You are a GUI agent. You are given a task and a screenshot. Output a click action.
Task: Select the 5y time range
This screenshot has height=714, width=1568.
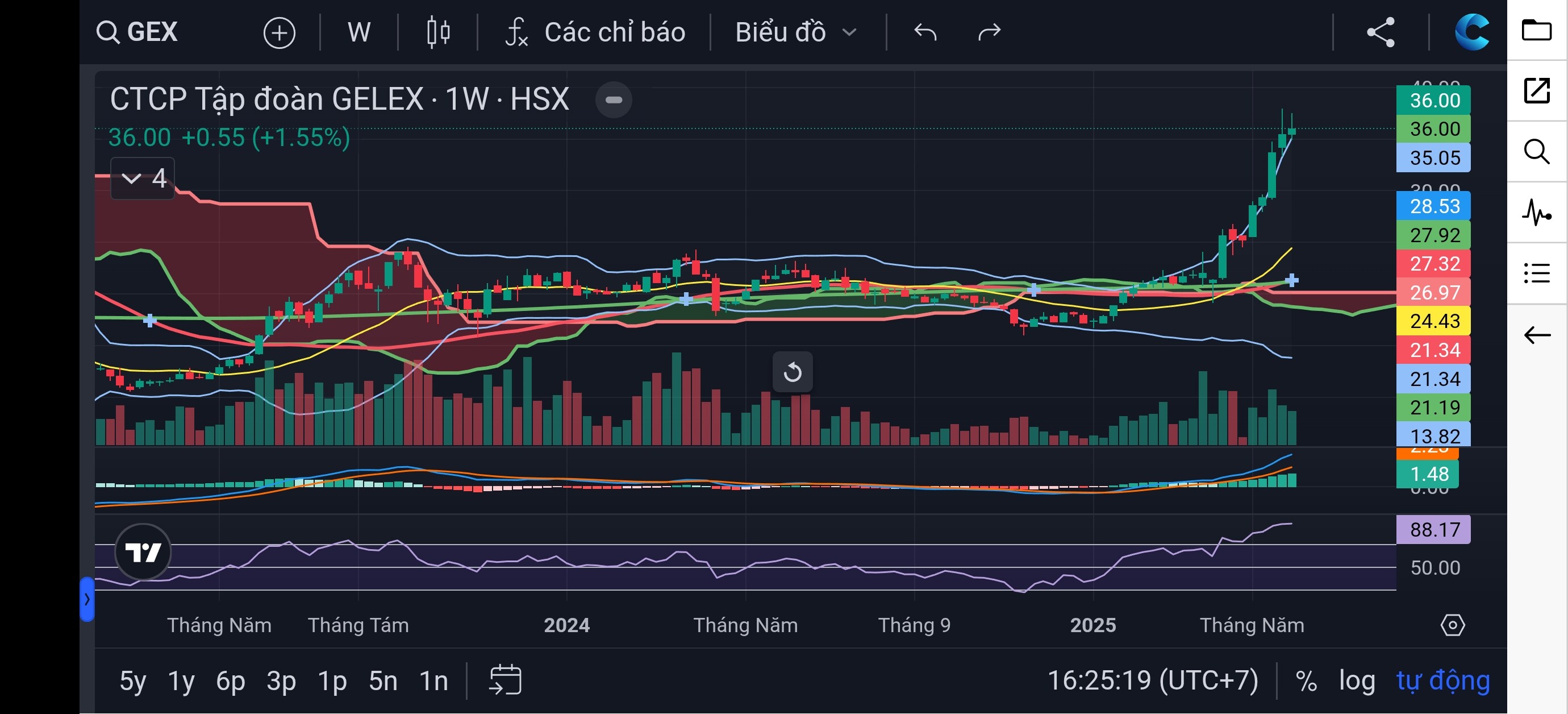pyautogui.click(x=133, y=680)
